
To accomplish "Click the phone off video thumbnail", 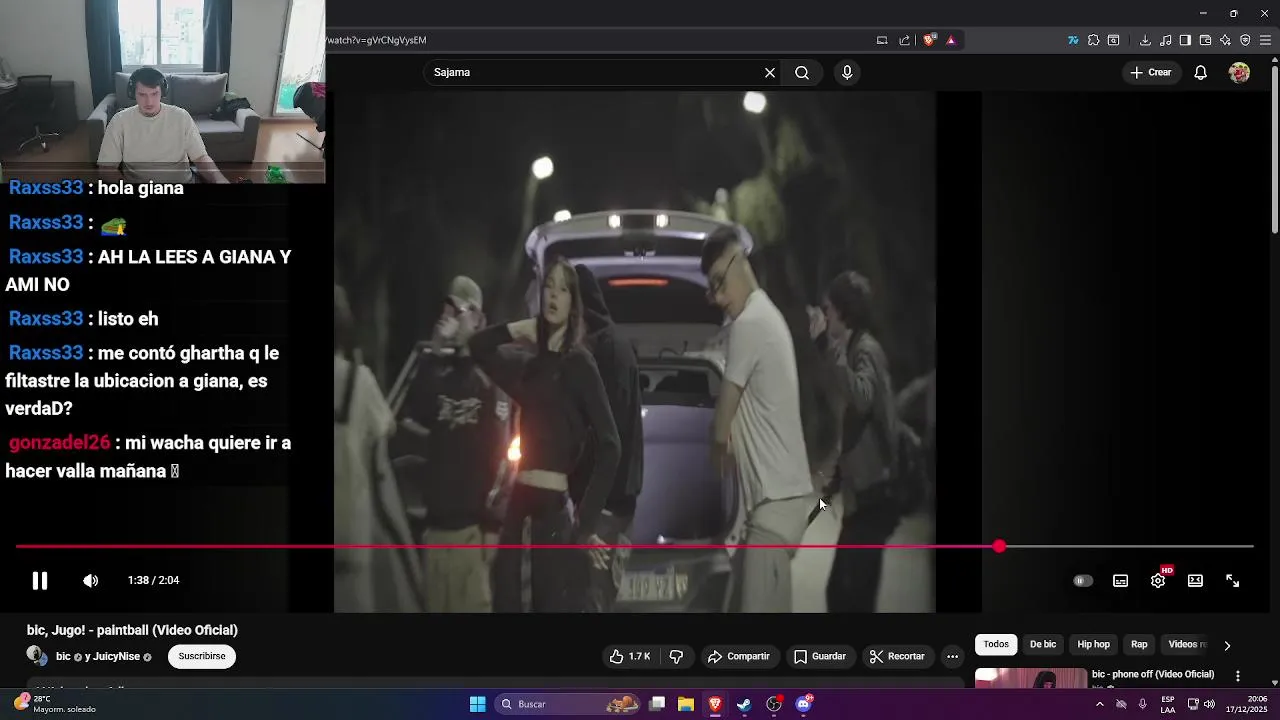I will (x=1031, y=678).
